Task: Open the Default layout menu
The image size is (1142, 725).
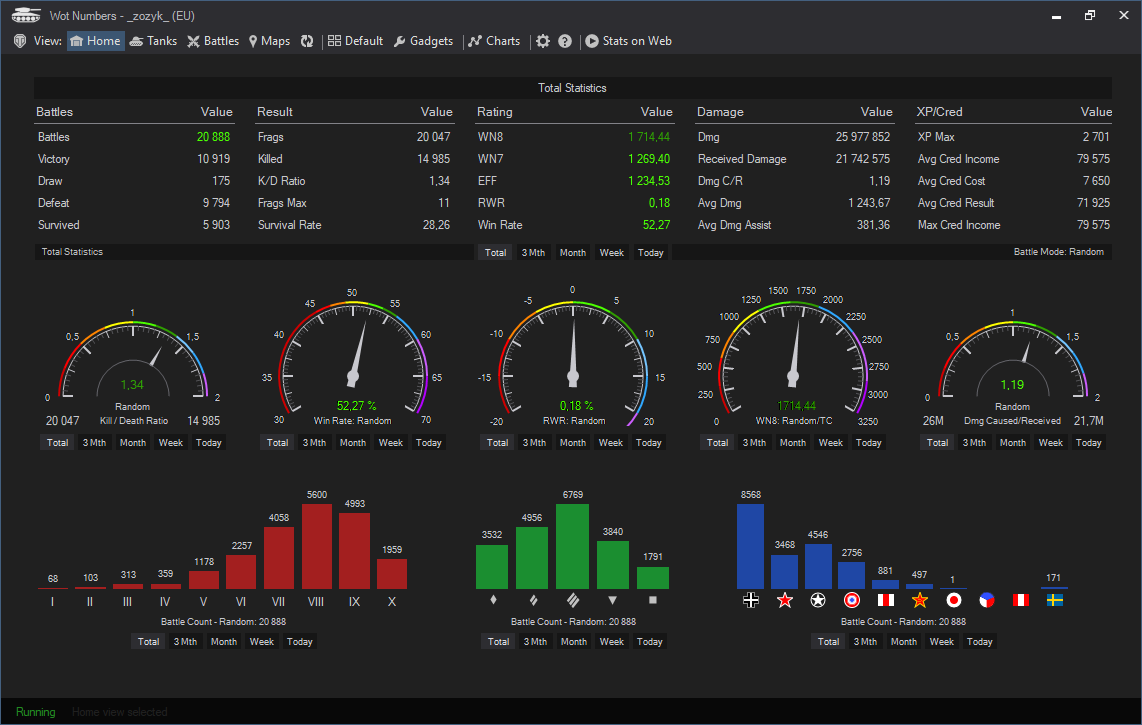Action: coord(355,42)
